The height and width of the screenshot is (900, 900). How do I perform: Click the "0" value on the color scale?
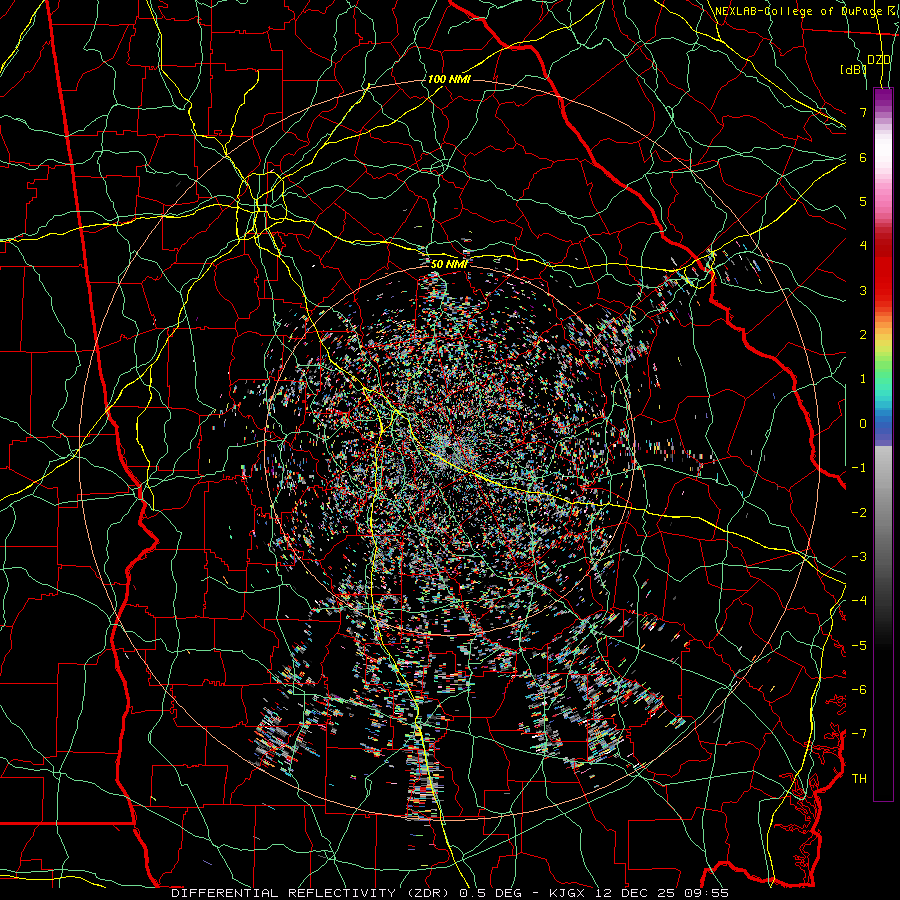coord(863,424)
